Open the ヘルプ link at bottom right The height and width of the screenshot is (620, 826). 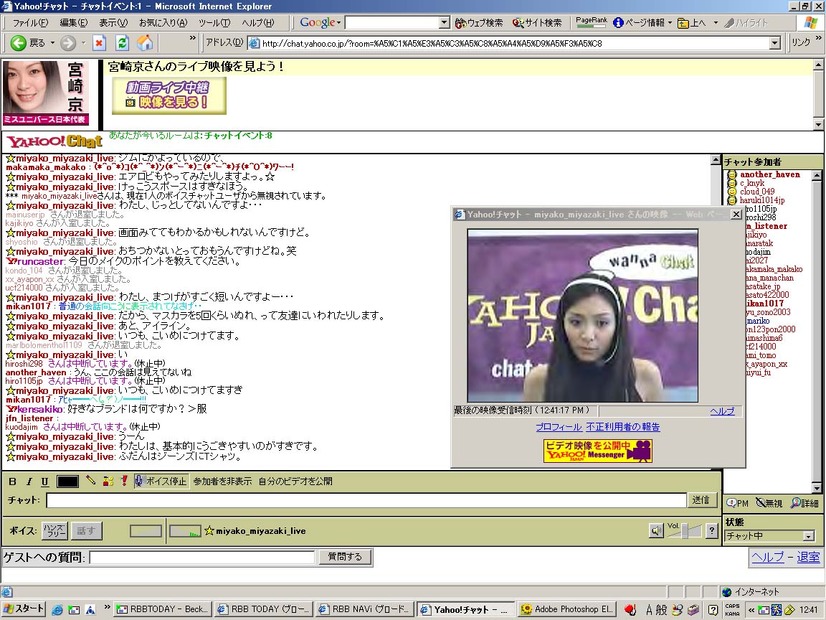click(x=768, y=557)
